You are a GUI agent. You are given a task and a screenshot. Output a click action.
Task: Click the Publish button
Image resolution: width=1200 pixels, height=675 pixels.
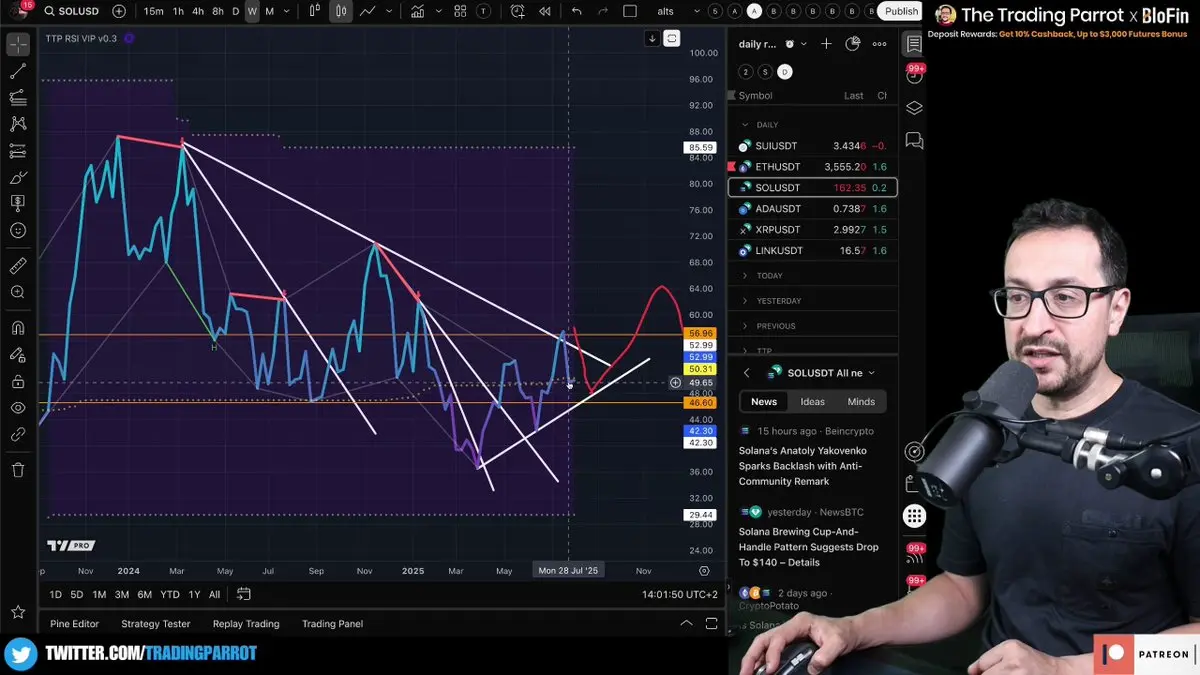pyautogui.click(x=901, y=11)
